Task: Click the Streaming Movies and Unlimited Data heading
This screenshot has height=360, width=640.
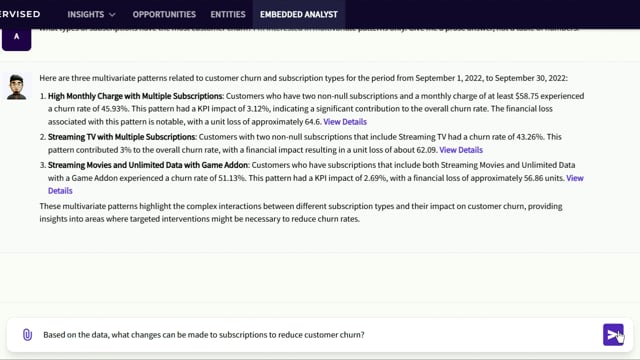Action: 148,165
